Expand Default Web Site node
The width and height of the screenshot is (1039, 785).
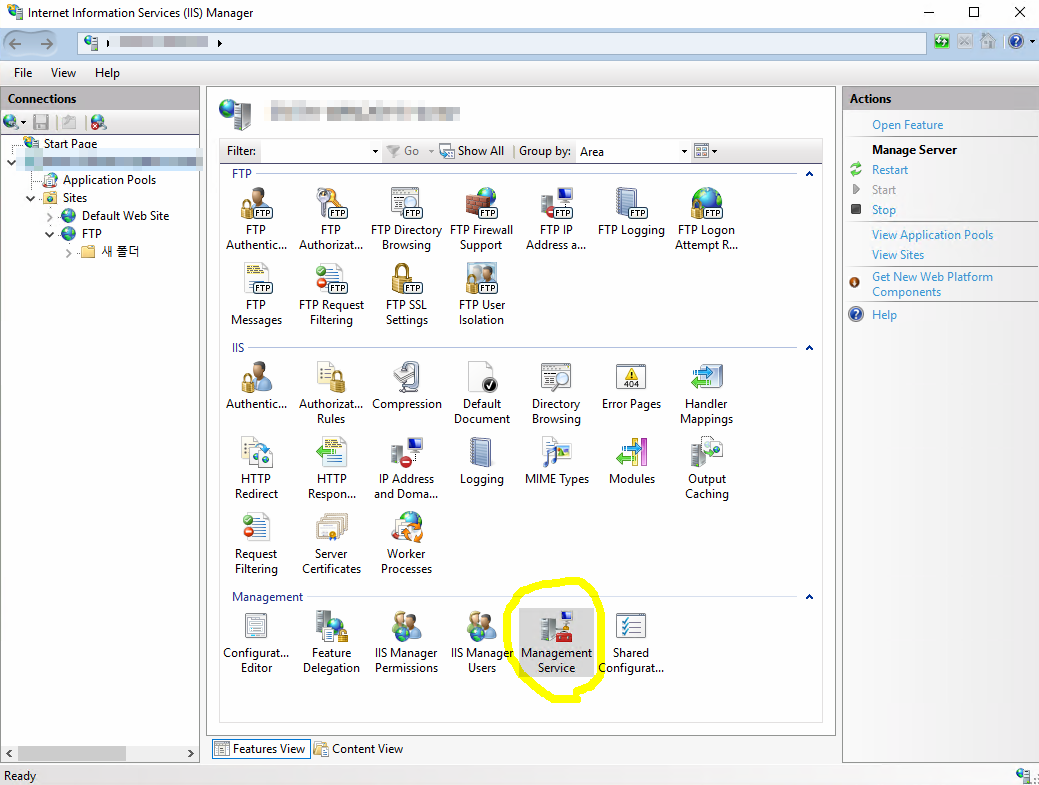pyautogui.click(x=49, y=216)
